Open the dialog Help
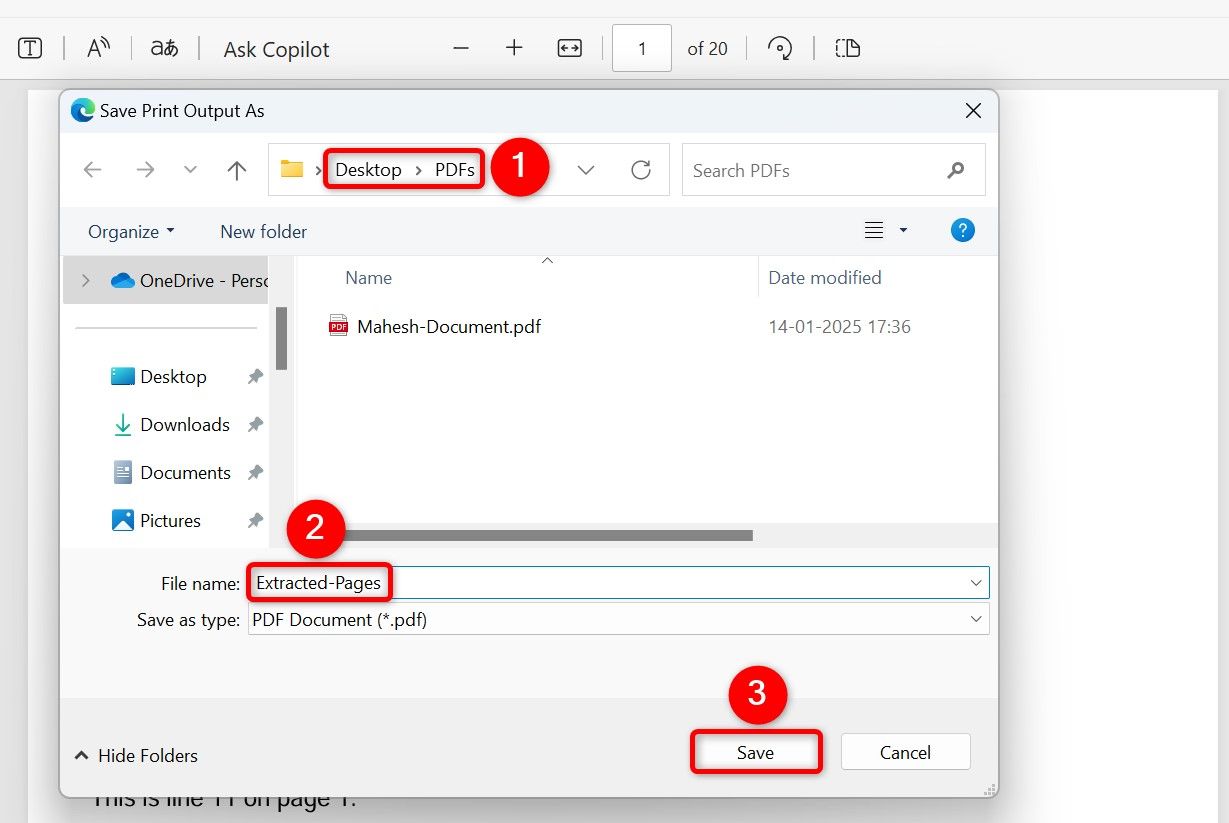Viewport: 1229px width, 823px height. coord(962,230)
